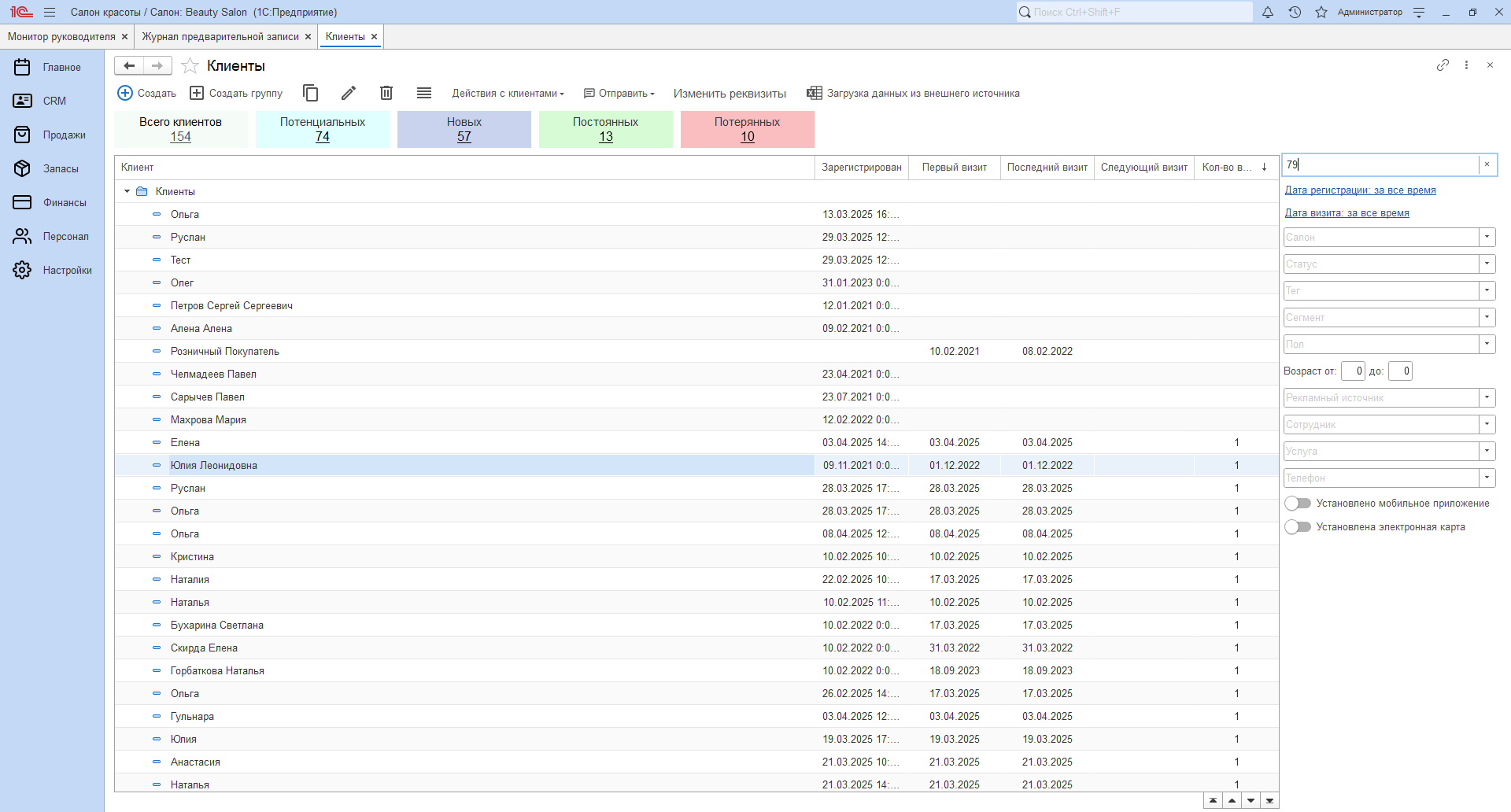Click the list view mode icon

point(424,93)
